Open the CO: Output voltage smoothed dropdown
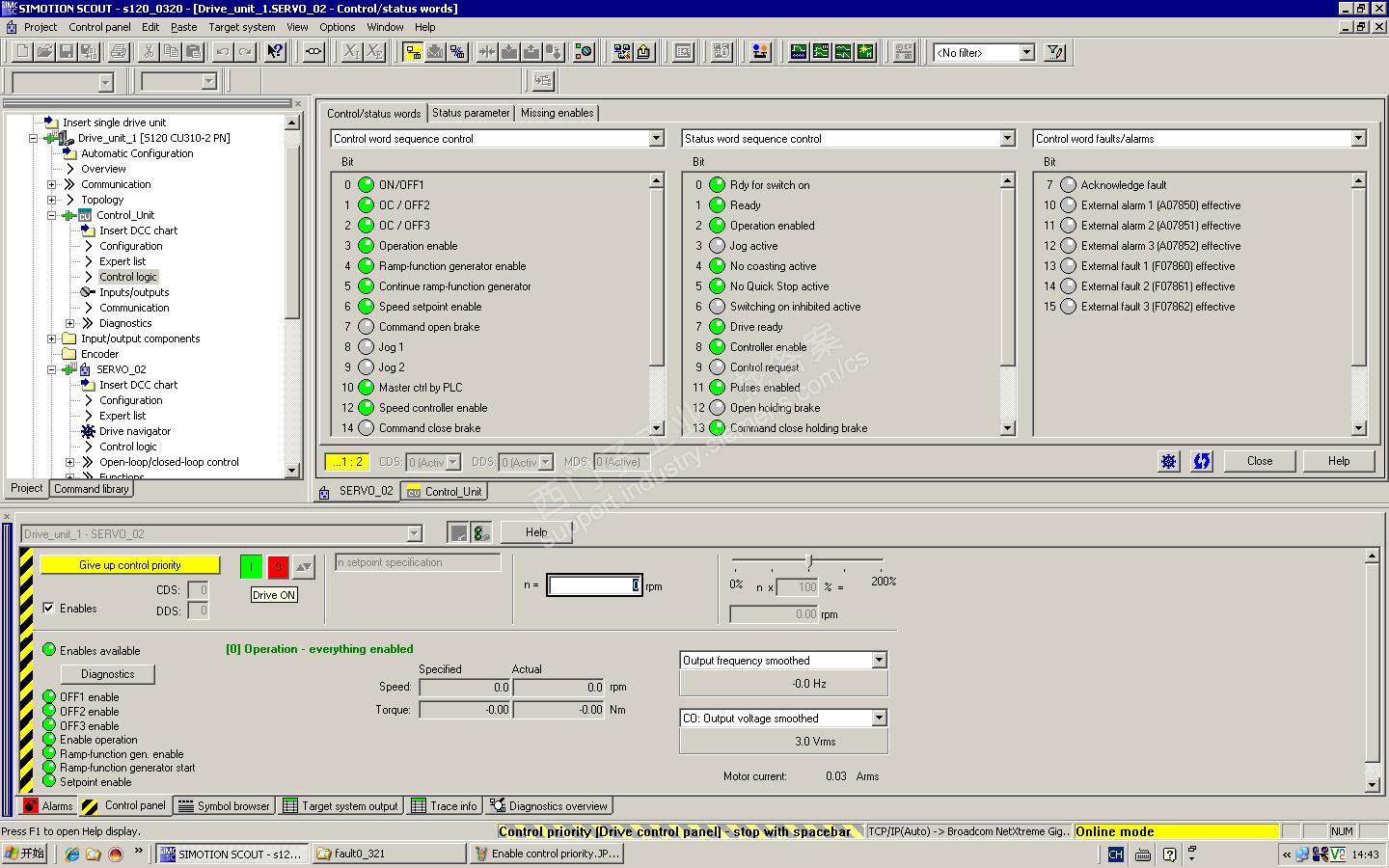Image resolution: width=1389 pixels, height=868 pixels. 879,719
